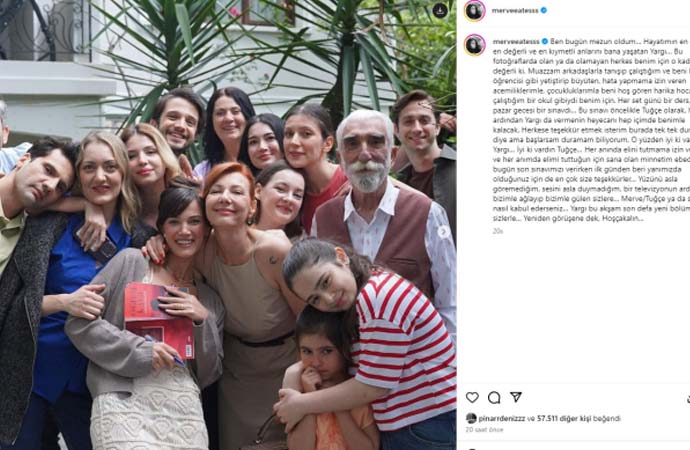The image size is (690, 450).
Task: Click the caption text starting 'Ben bugün mezun oldum'
Action: (591, 130)
